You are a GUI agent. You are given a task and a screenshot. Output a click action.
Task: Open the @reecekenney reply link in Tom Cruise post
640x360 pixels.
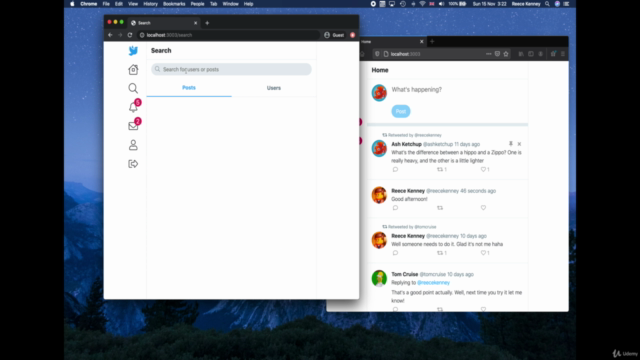pos(433,282)
